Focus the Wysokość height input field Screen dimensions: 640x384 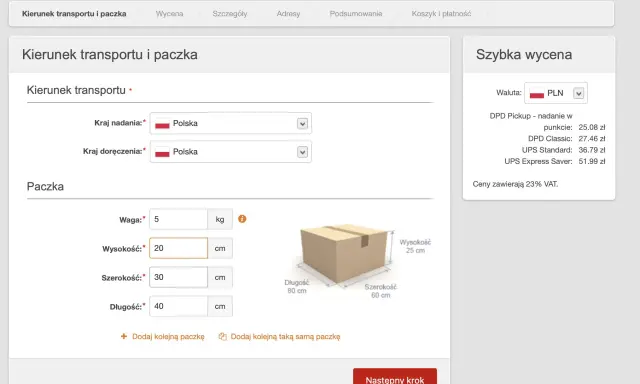pos(178,248)
